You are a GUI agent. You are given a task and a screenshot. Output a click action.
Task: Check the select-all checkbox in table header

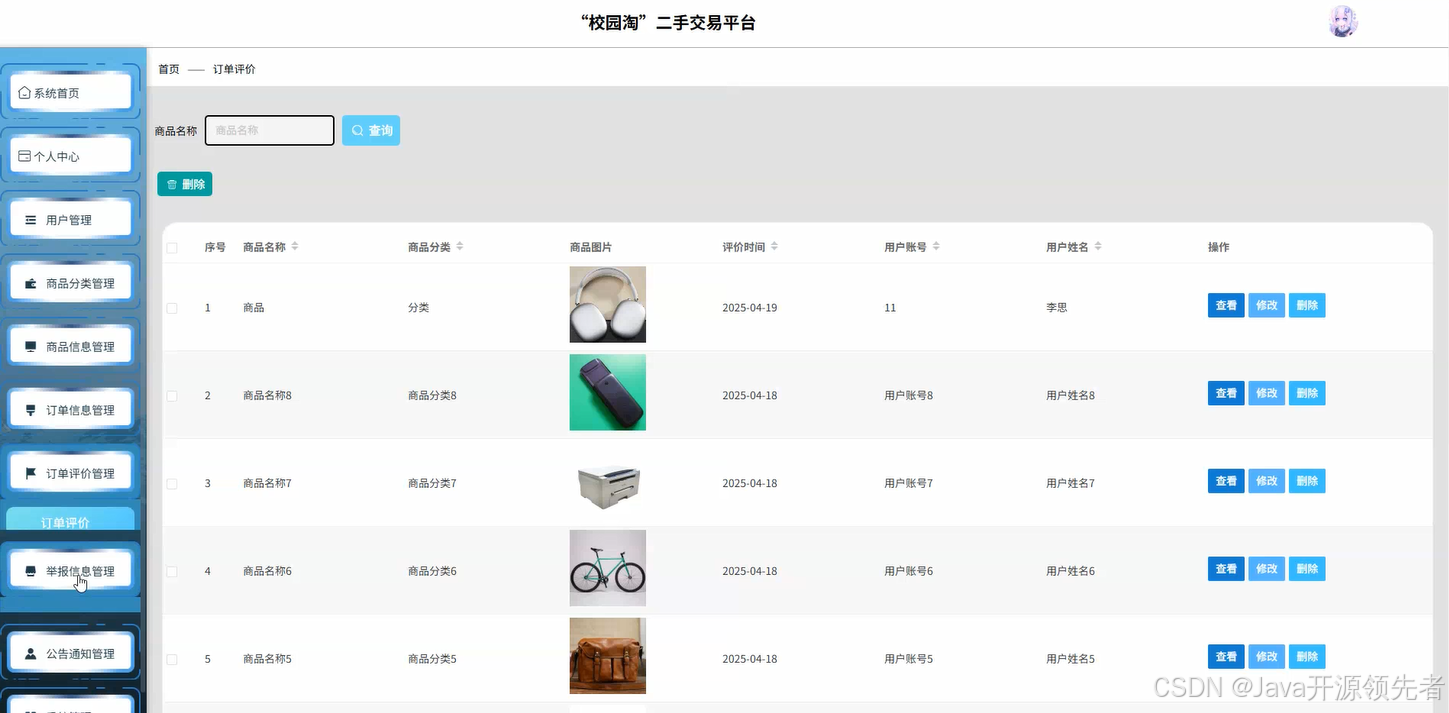[x=171, y=247]
